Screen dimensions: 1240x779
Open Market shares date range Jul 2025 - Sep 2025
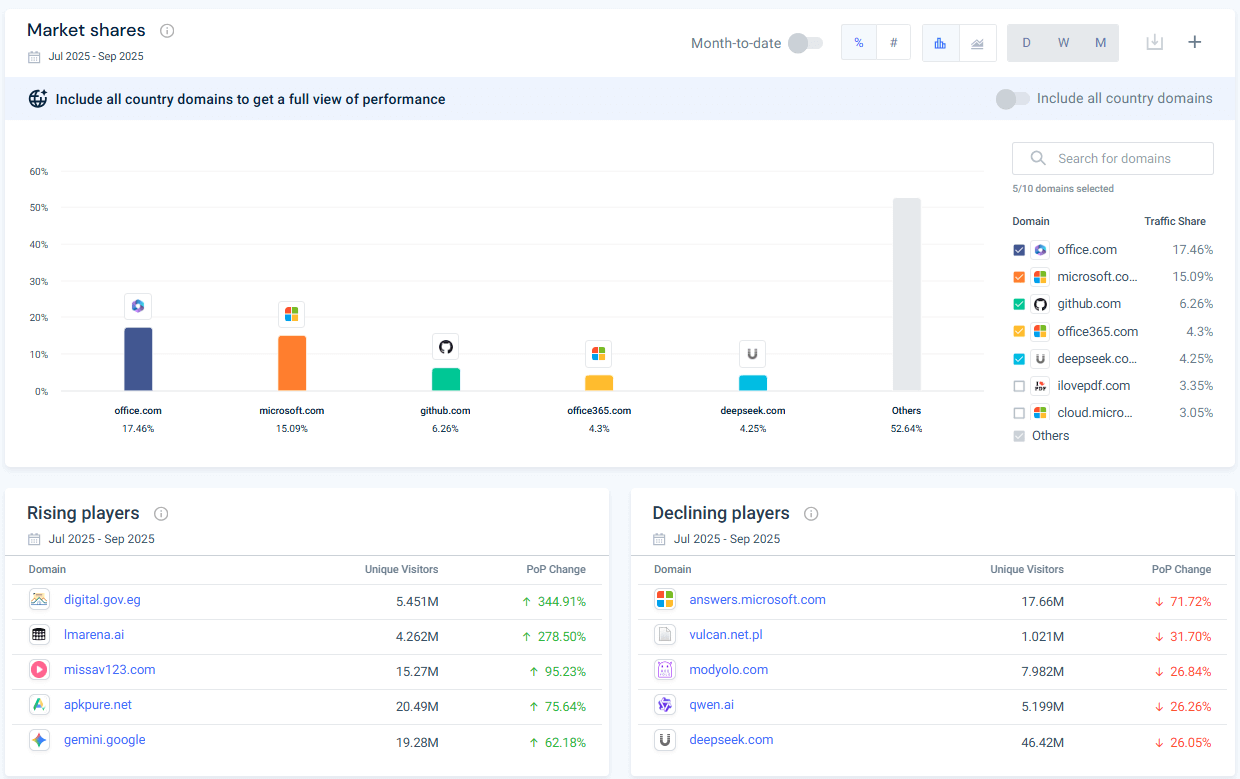tap(95, 56)
